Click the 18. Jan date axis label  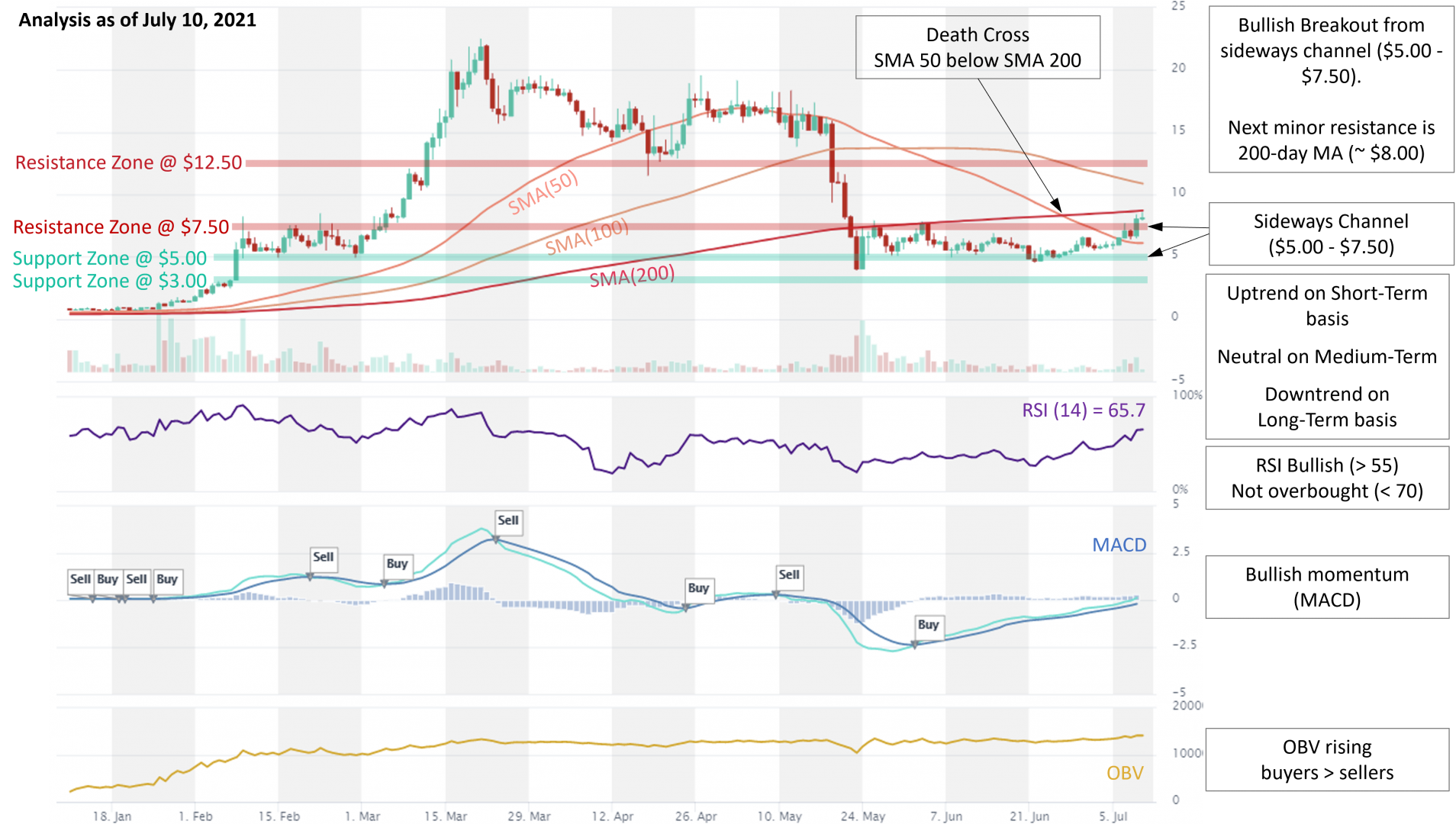click(111, 816)
